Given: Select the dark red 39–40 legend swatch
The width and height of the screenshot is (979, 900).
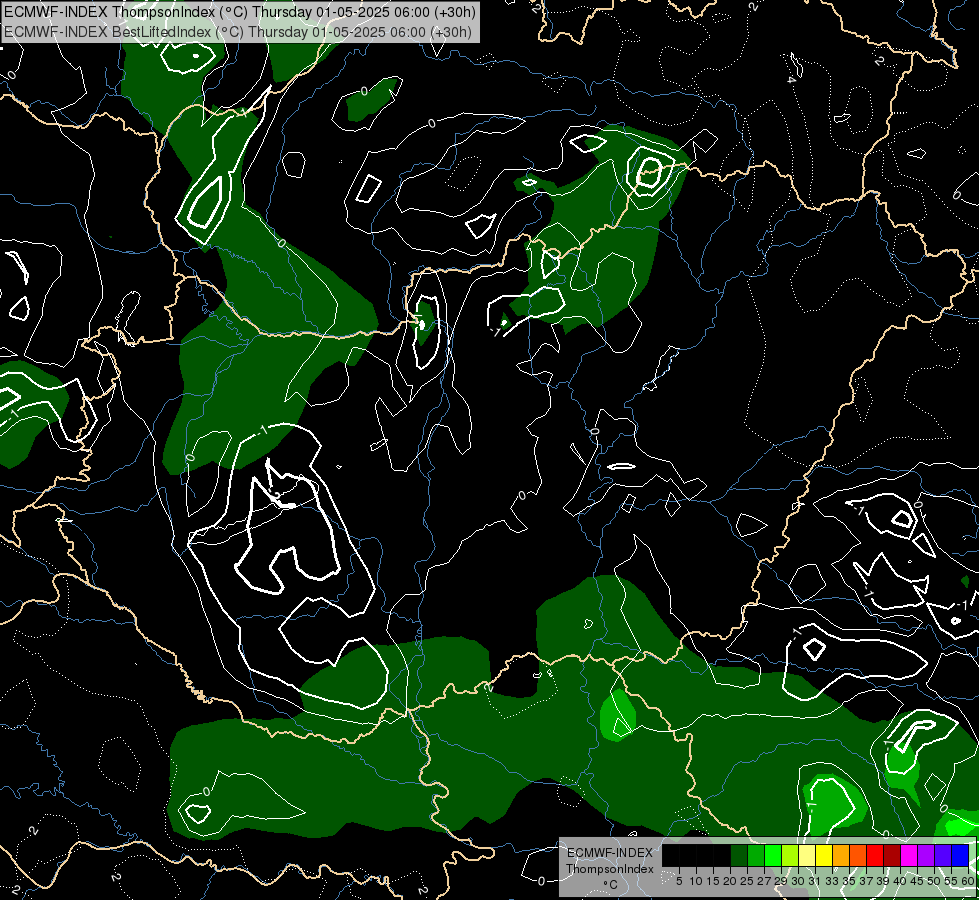Looking at the screenshot, I should point(893,855).
